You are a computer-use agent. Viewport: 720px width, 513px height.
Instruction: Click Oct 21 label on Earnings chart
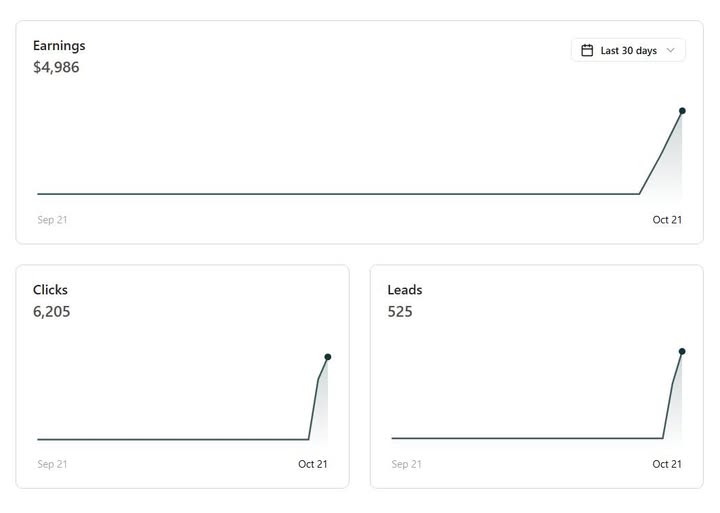(x=667, y=220)
